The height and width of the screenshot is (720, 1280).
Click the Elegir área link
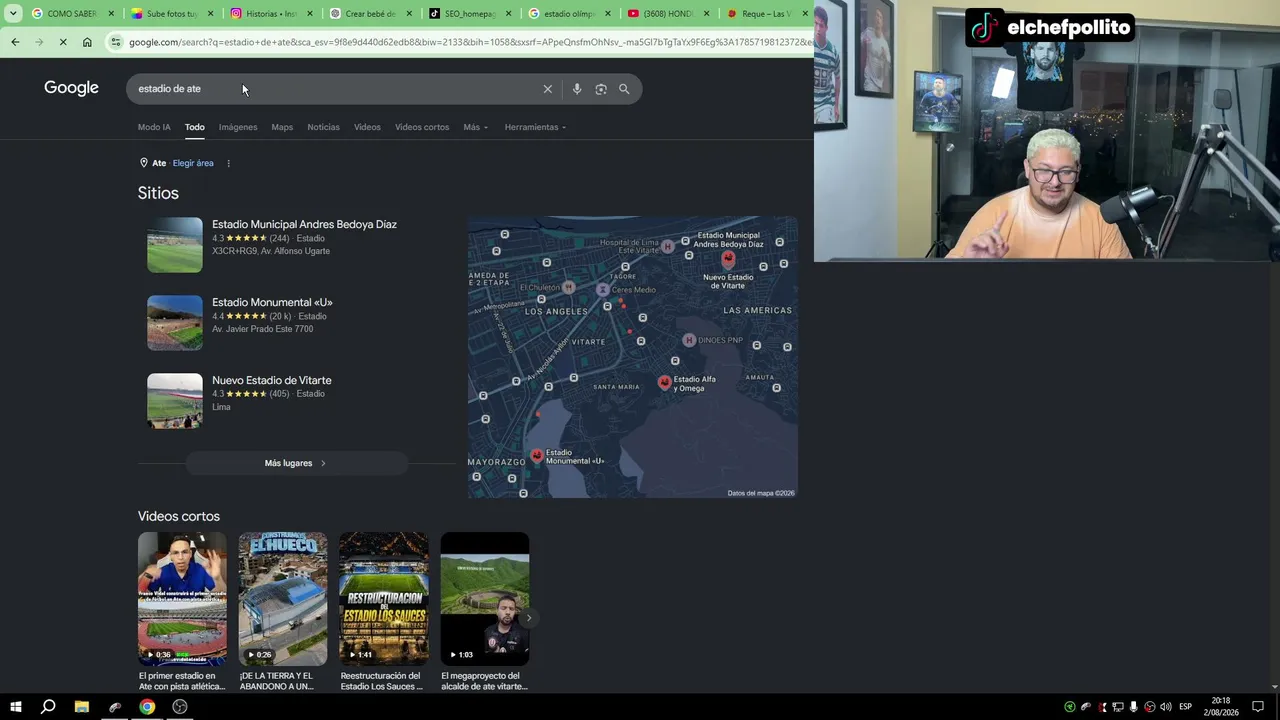193,163
